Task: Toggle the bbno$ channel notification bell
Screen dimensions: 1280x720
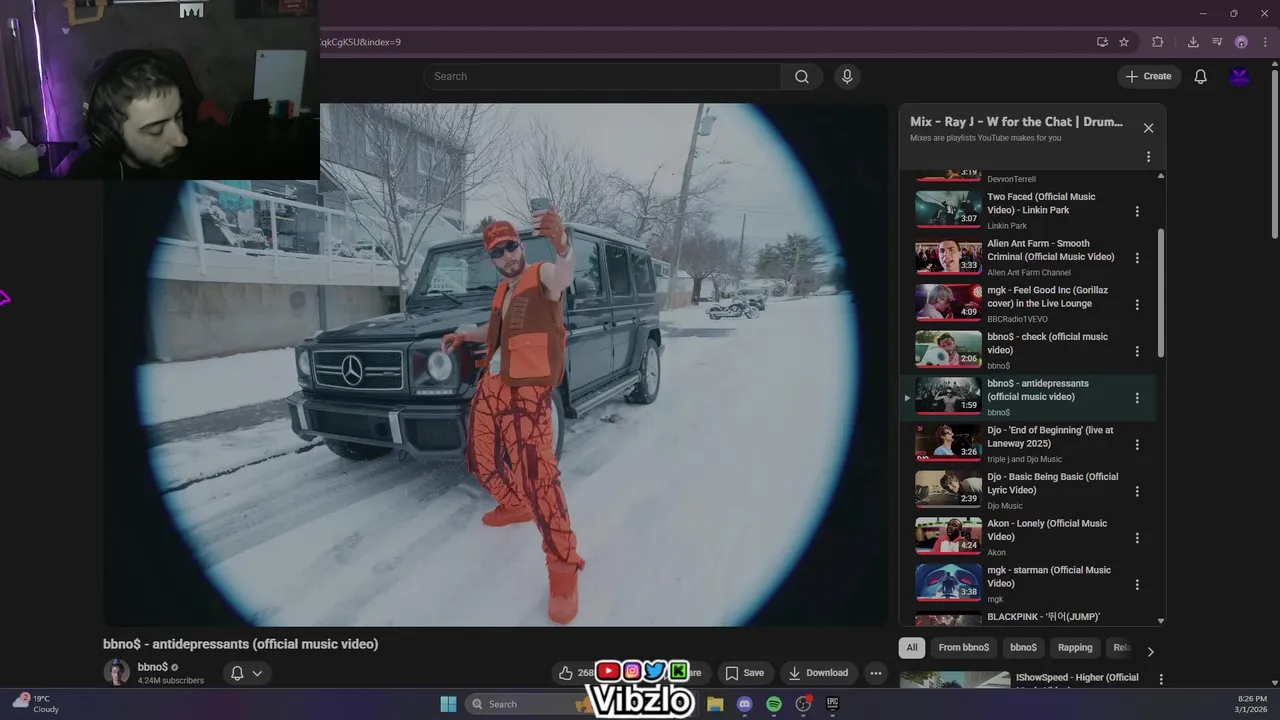Action: click(x=237, y=673)
